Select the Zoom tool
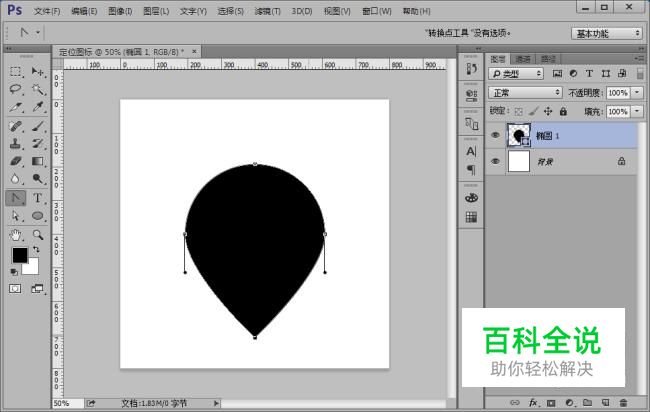Image resolution: width=650 pixels, height=412 pixels. click(38, 235)
